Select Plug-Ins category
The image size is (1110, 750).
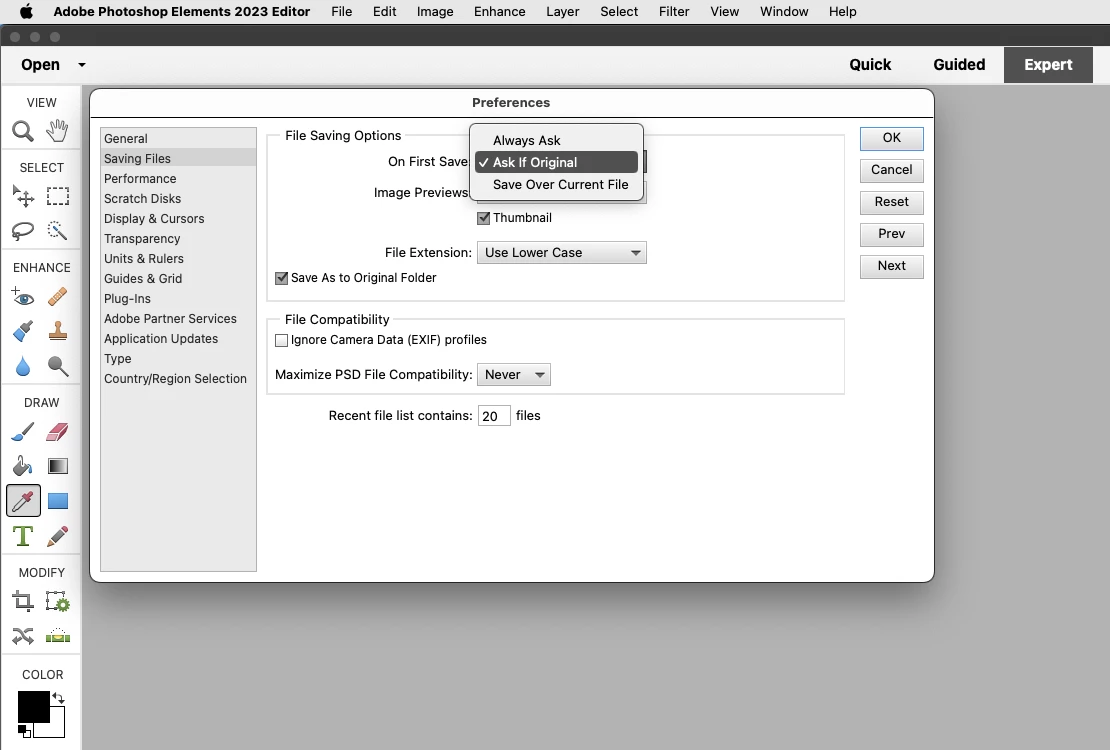(178, 299)
